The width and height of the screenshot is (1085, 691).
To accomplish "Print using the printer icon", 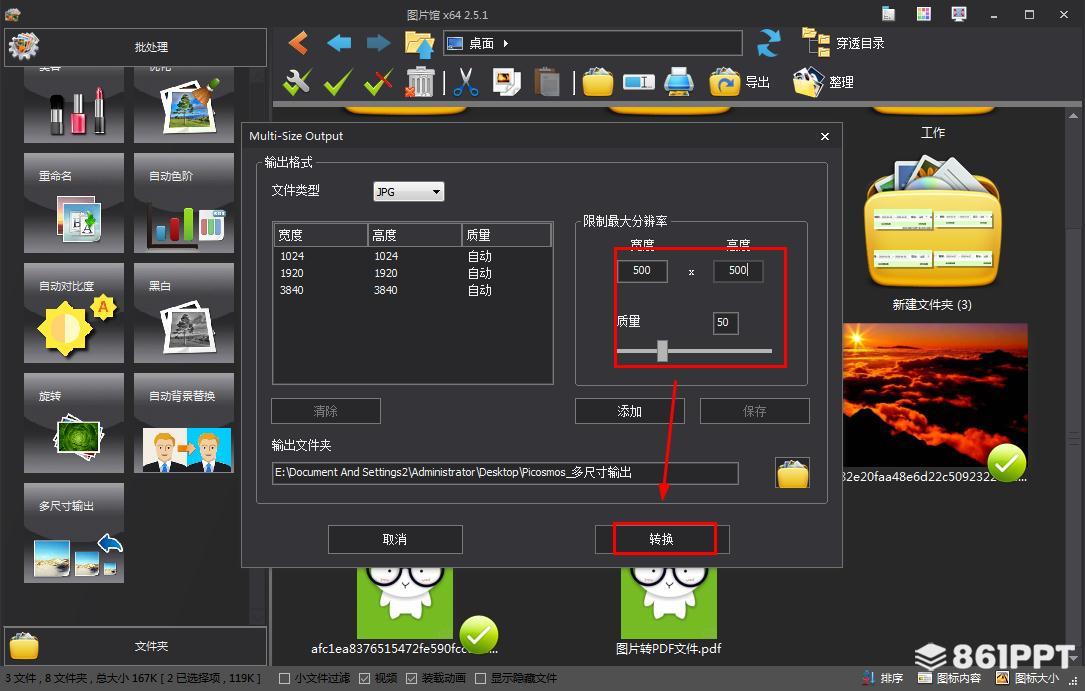I will [679, 82].
